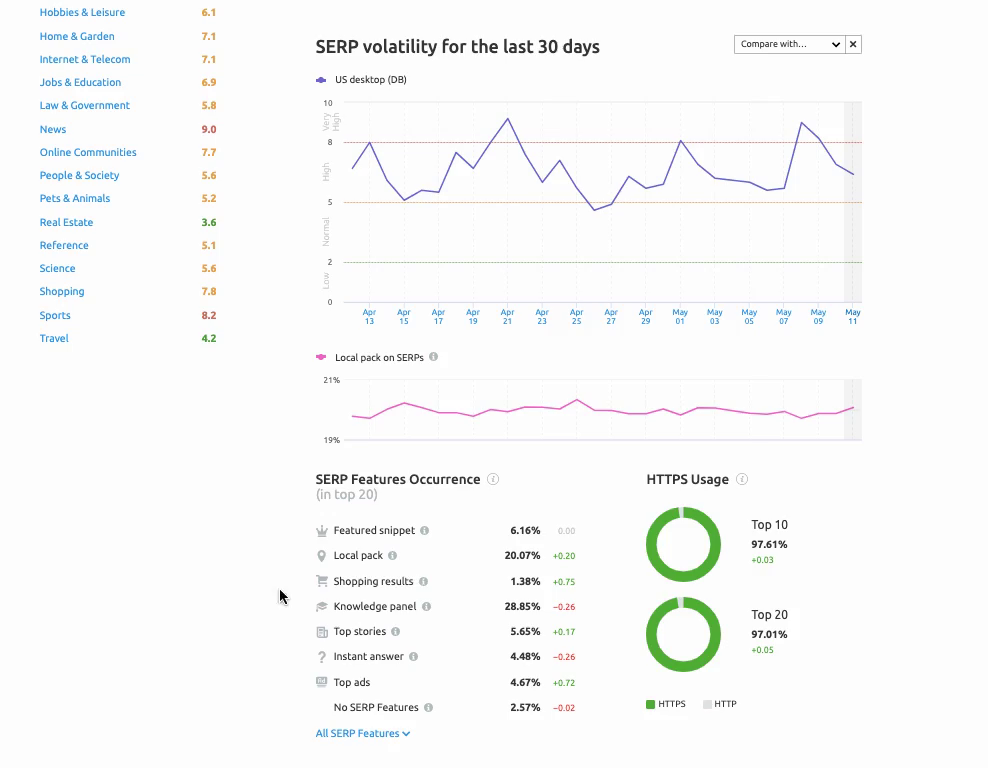Click info icon next to Local pack on SERPs
The height and width of the screenshot is (768, 988).
pos(433,357)
